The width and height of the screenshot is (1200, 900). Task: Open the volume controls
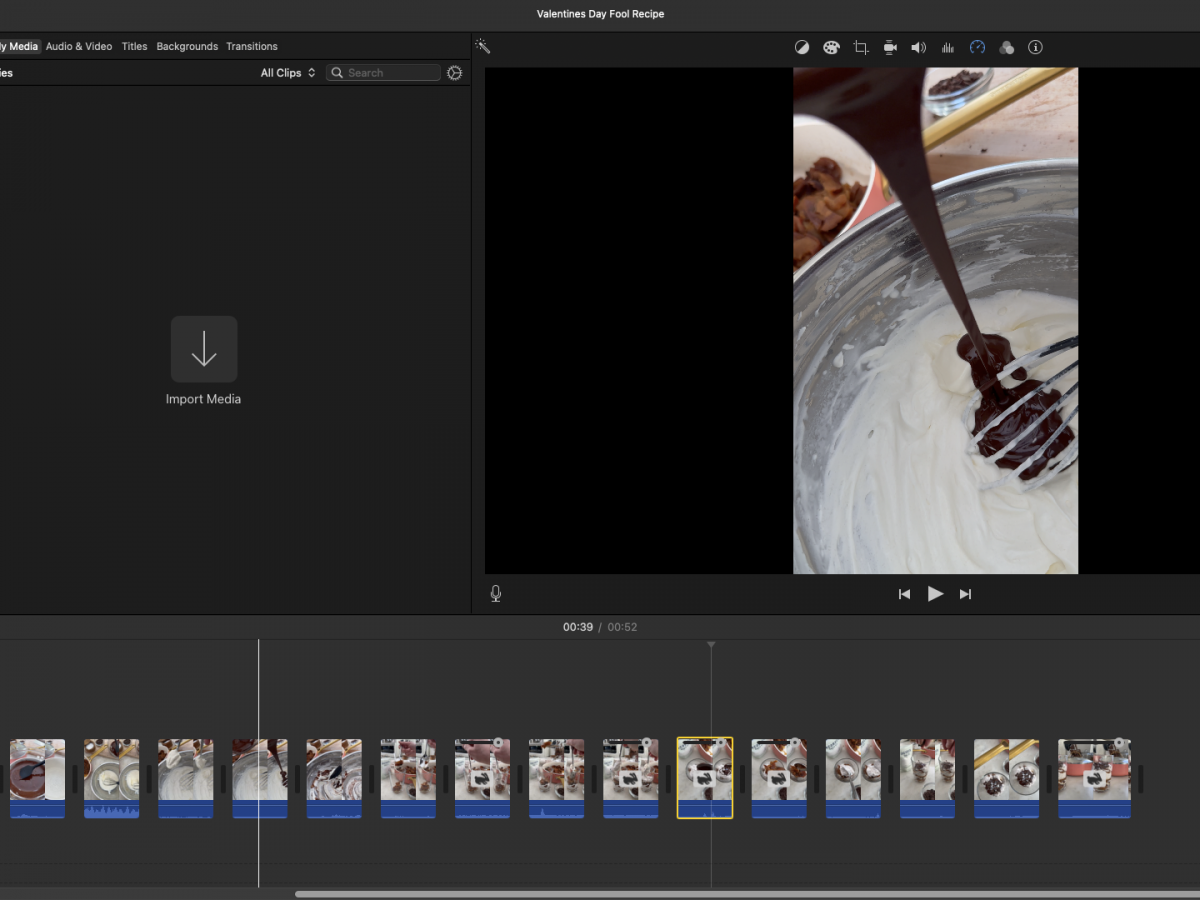(919, 47)
